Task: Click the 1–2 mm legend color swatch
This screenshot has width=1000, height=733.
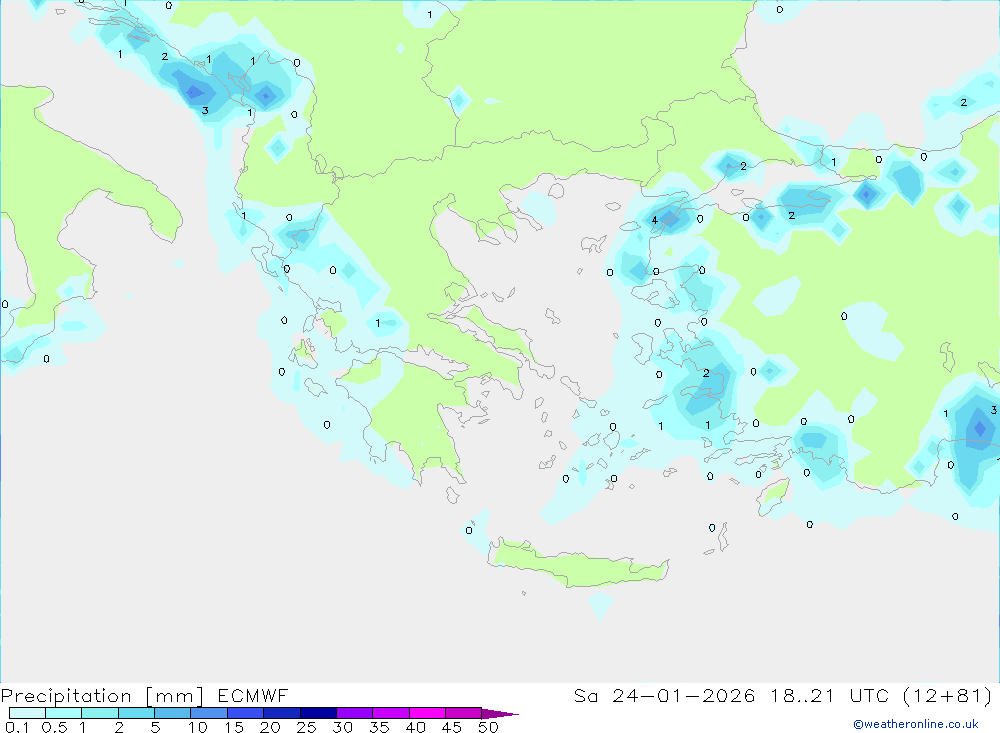Action: 100,713
